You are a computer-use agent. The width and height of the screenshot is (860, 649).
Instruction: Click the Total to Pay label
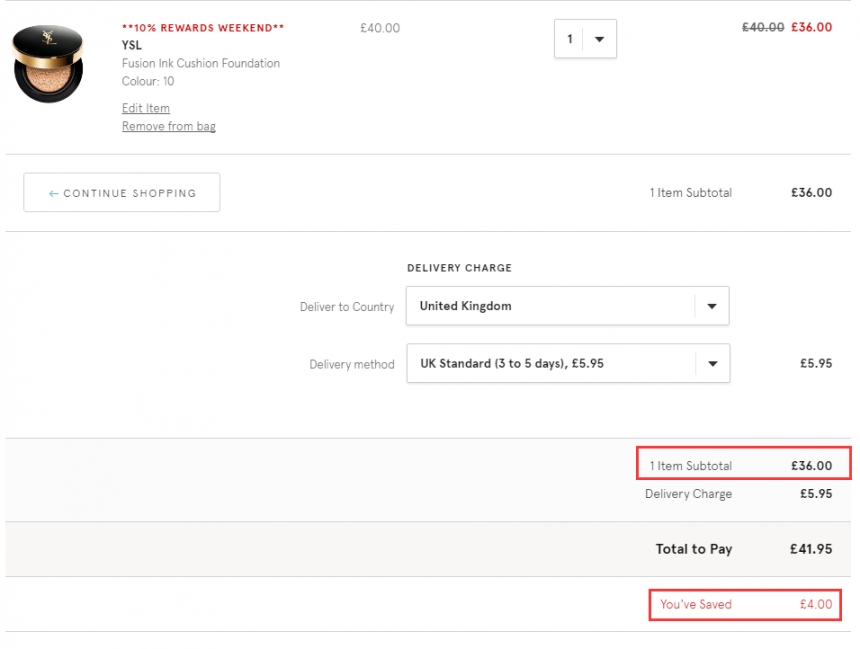(x=694, y=549)
